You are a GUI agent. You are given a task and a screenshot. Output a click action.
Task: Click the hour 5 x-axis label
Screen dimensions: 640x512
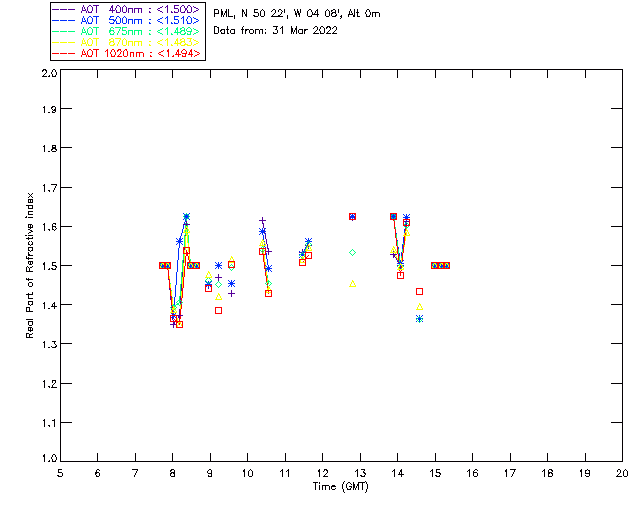[x=60, y=473]
